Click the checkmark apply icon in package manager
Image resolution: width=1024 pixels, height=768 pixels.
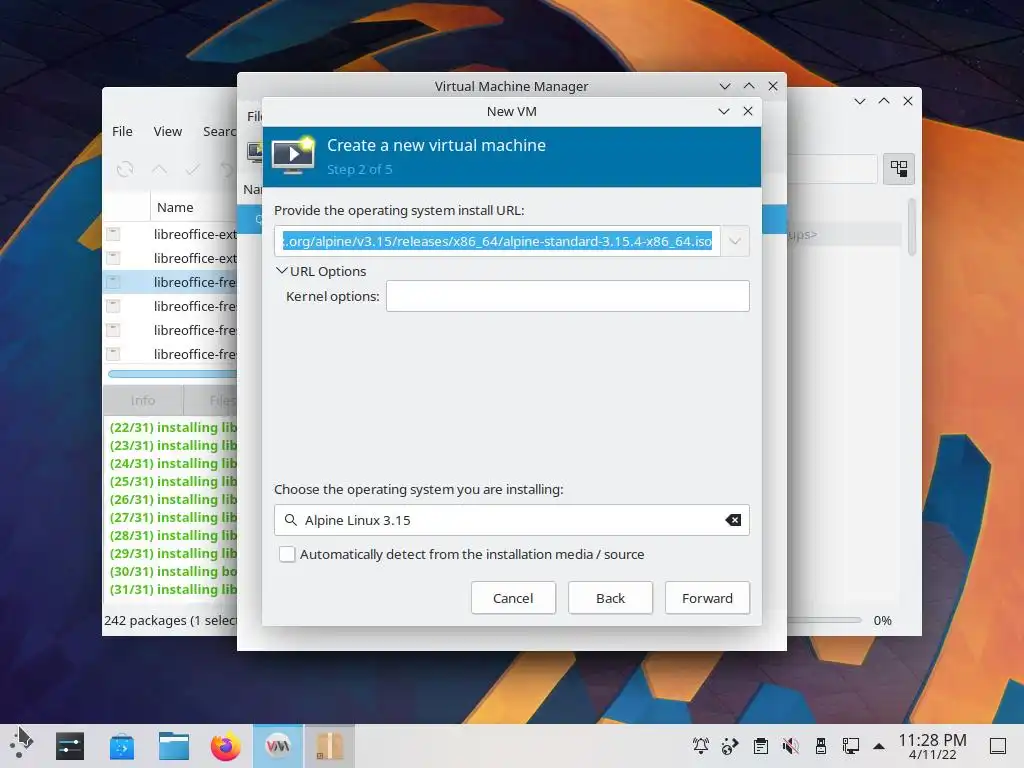point(193,170)
